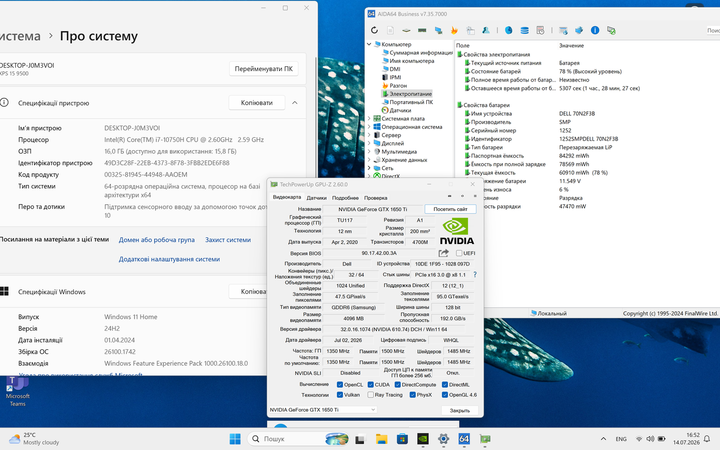Click the NVIDIA logo in GPU-Z
Viewport: 720px width, 450px height.
(456, 231)
